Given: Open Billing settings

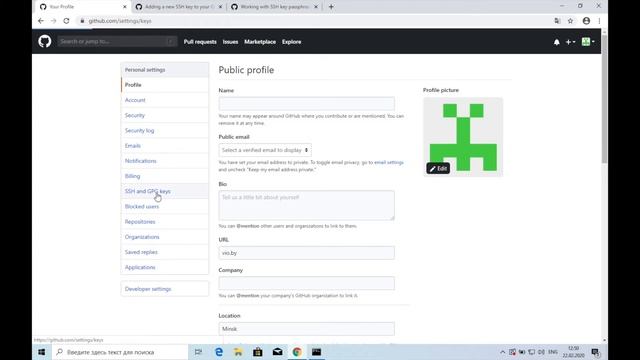Looking at the screenshot, I should coord(165,176).
